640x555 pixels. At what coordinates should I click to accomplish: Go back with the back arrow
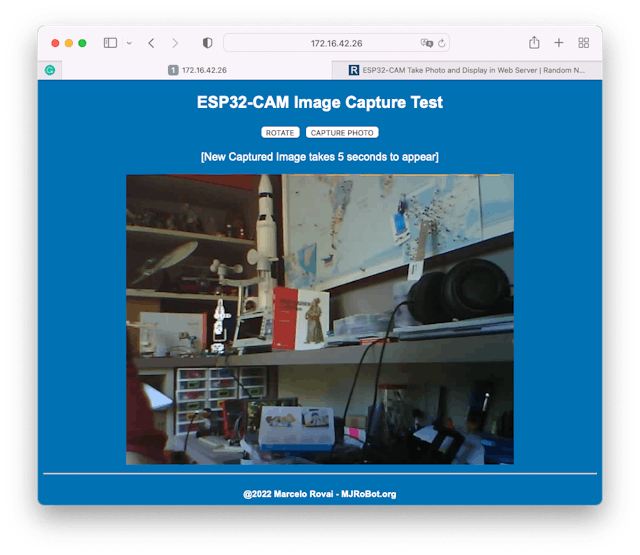(151, 43)
